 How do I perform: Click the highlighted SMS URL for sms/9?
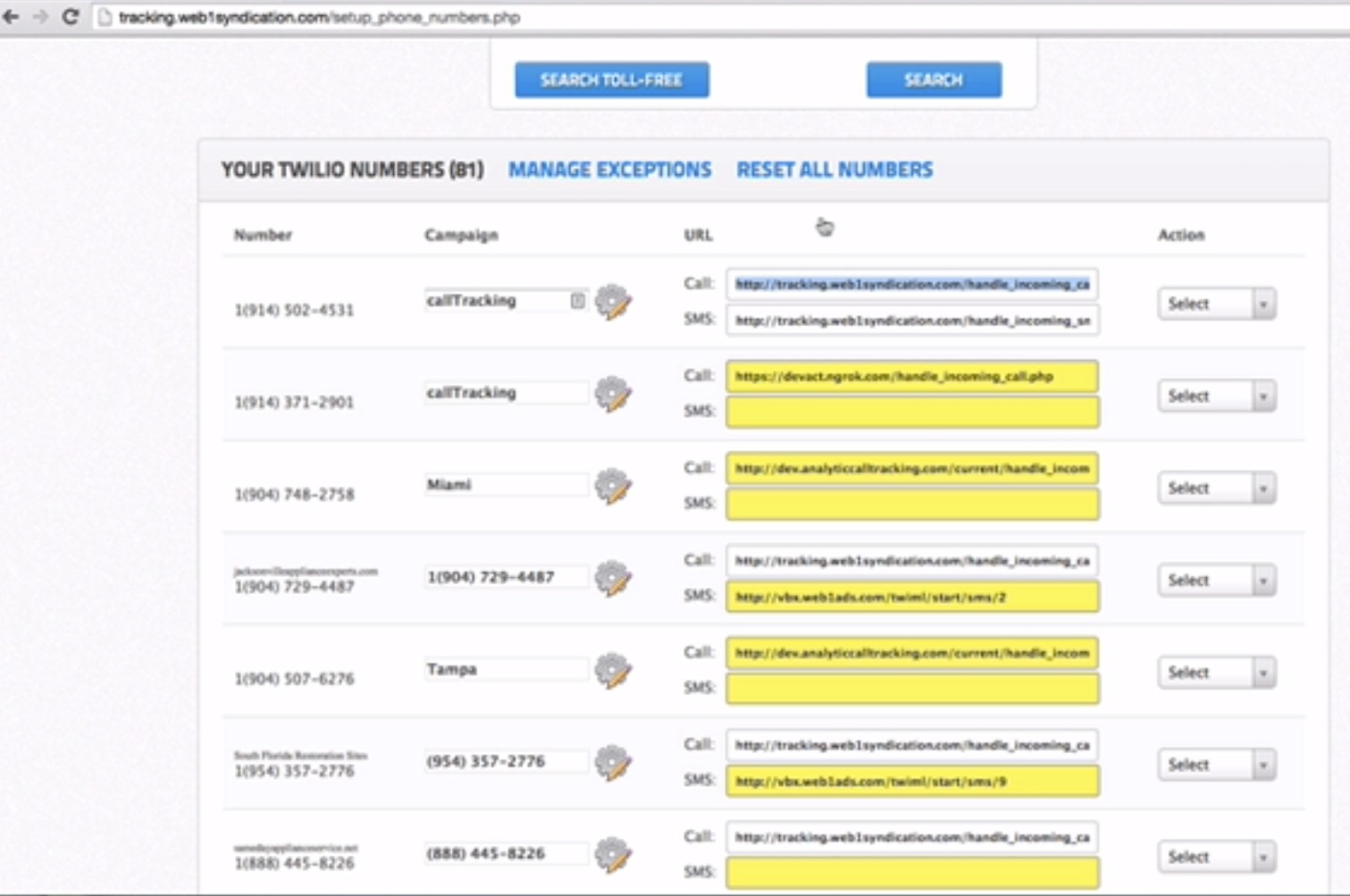click(x=910, y=781)
